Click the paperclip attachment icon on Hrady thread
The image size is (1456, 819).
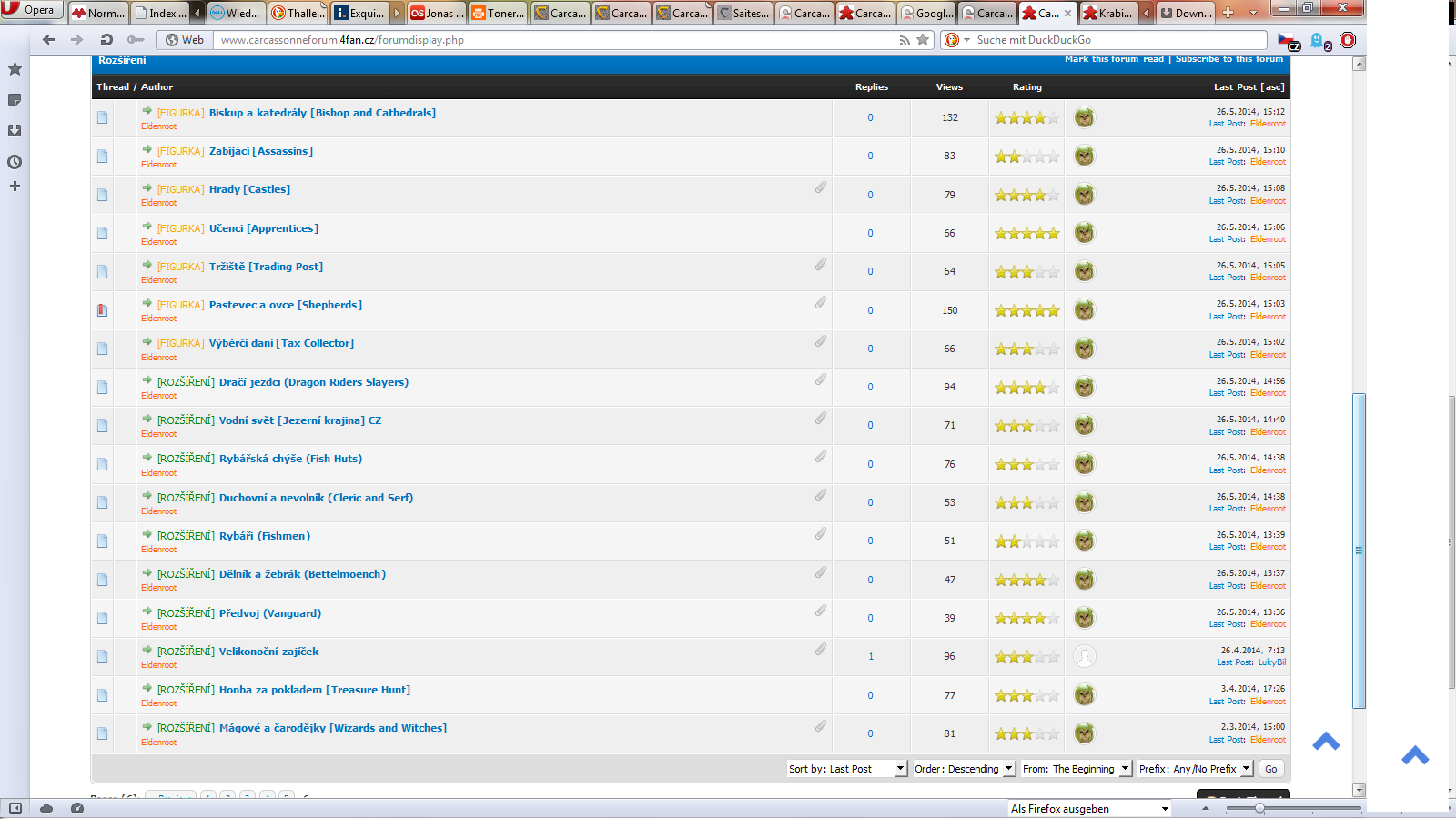tap(820, 187)
